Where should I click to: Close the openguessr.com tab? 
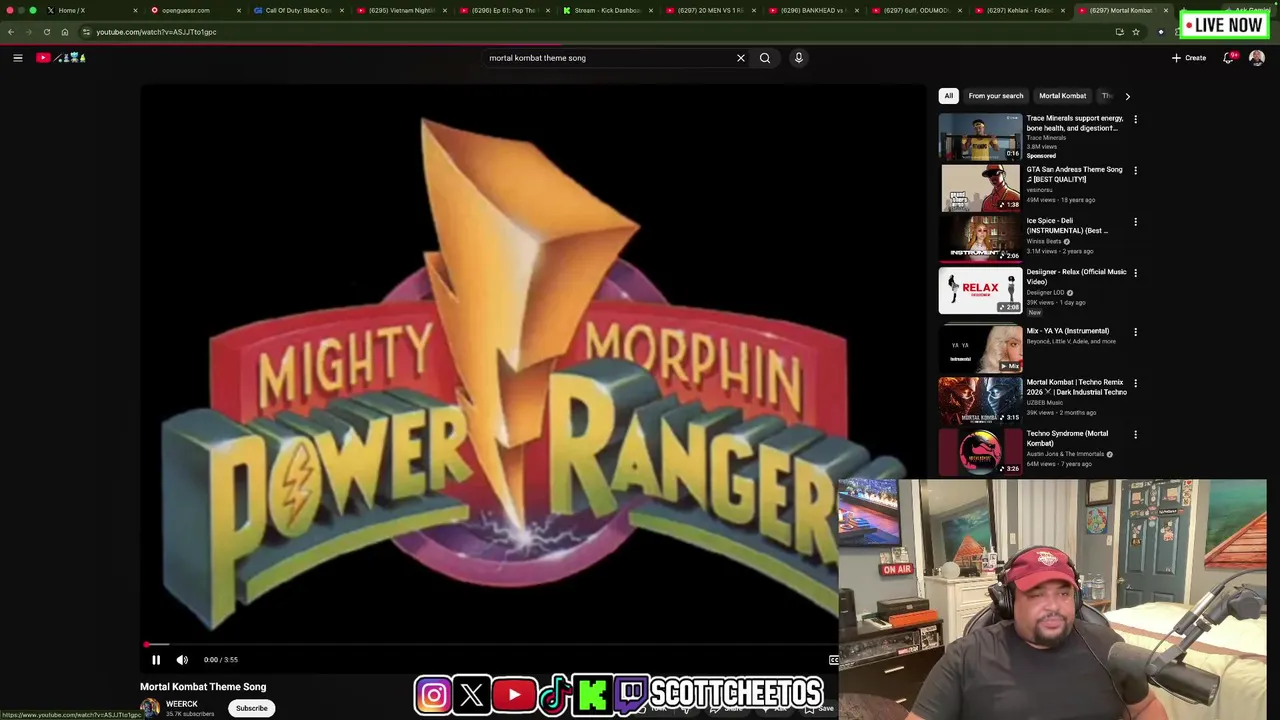click(238, 10)
